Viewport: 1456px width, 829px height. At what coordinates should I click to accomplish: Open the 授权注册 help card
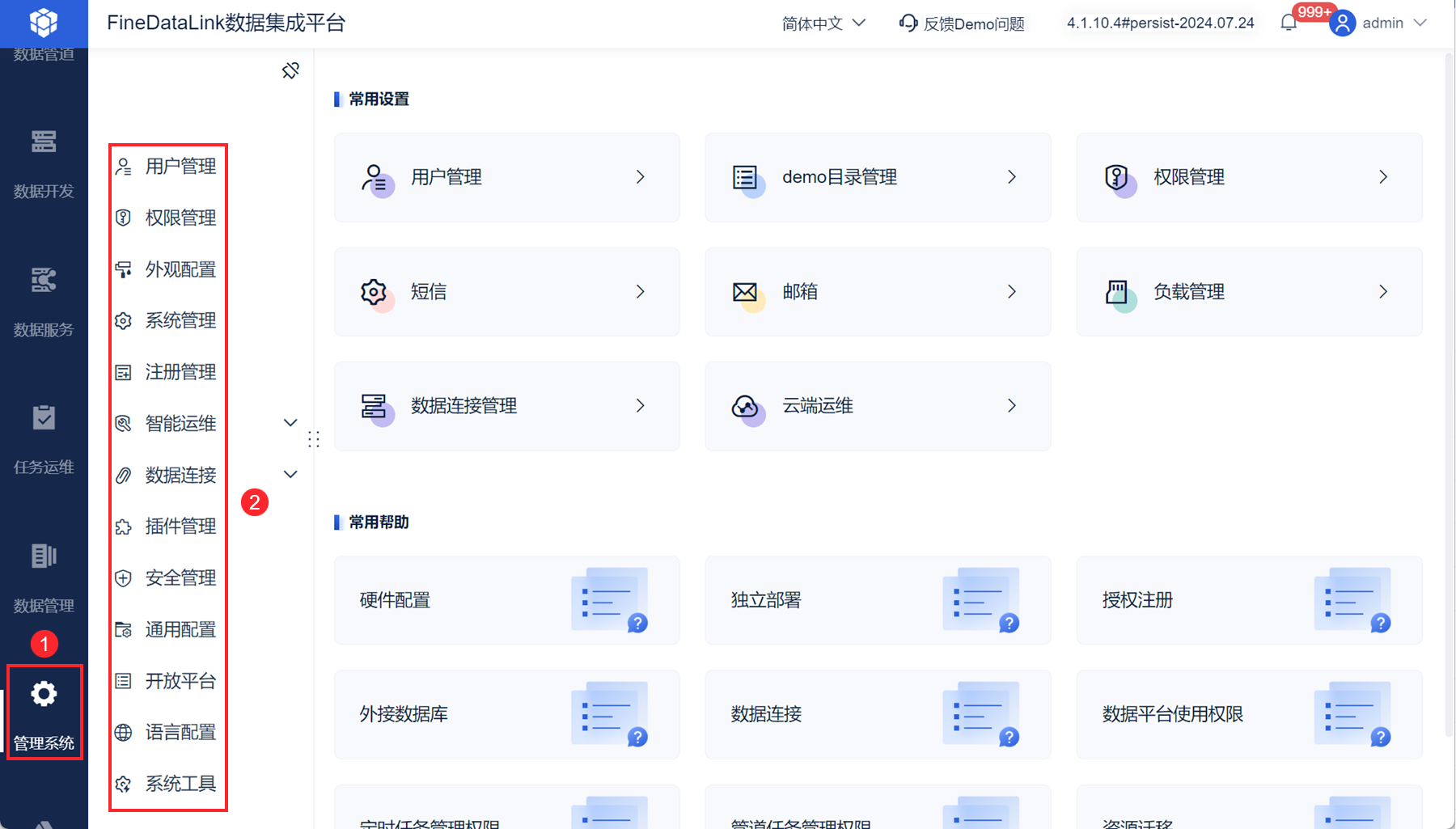tap(1249, 600)
